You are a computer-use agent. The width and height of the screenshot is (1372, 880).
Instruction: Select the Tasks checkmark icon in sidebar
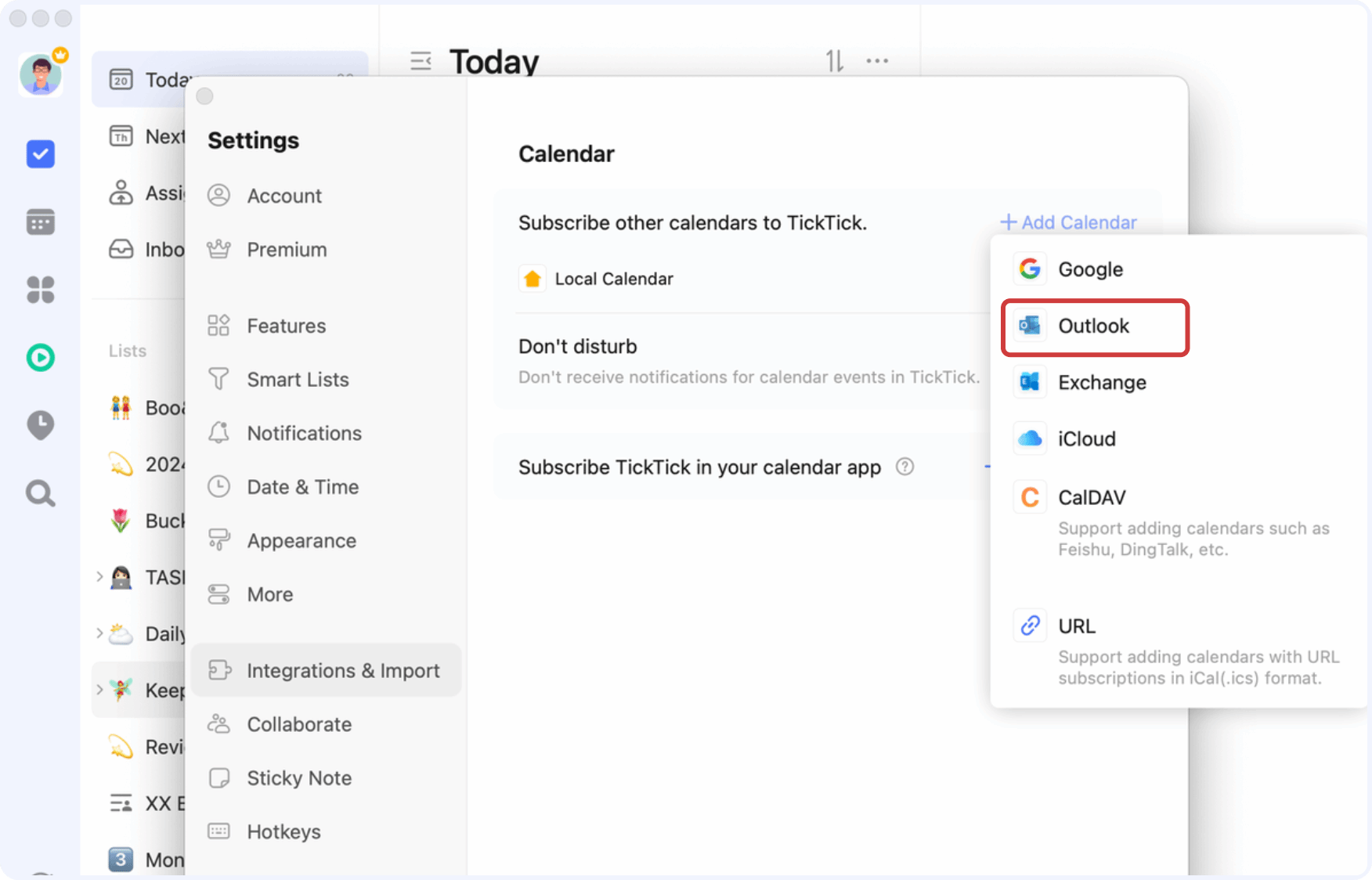(x=41, y=154)
